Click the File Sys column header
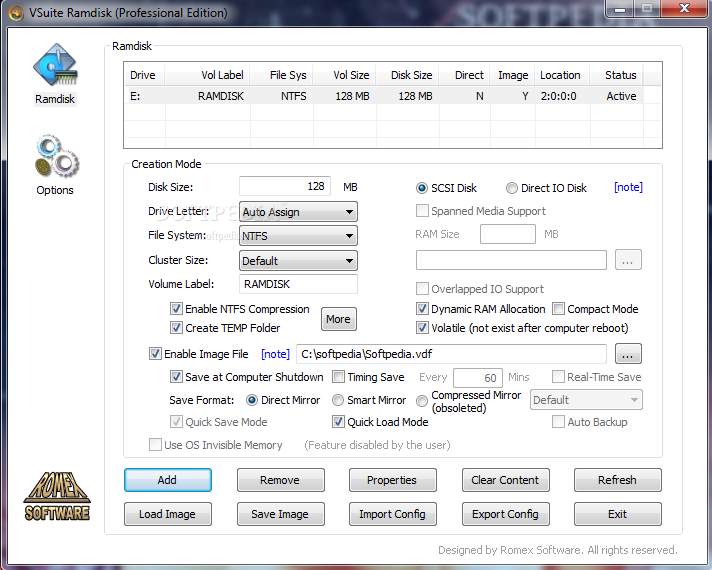The image size is (712, 570). (x=282, y=75)
